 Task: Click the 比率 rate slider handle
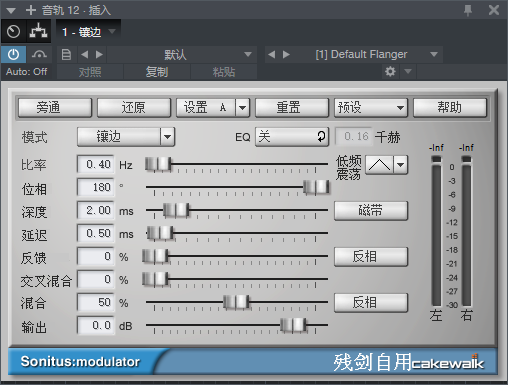(158, 164)
